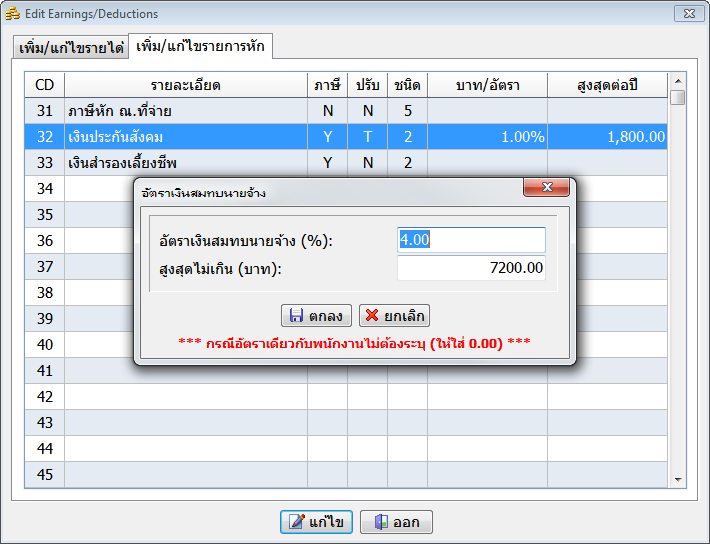
Task: Select row 33 เงินสำรองเลี้ยงชีพ
Action: pos(185,162)
